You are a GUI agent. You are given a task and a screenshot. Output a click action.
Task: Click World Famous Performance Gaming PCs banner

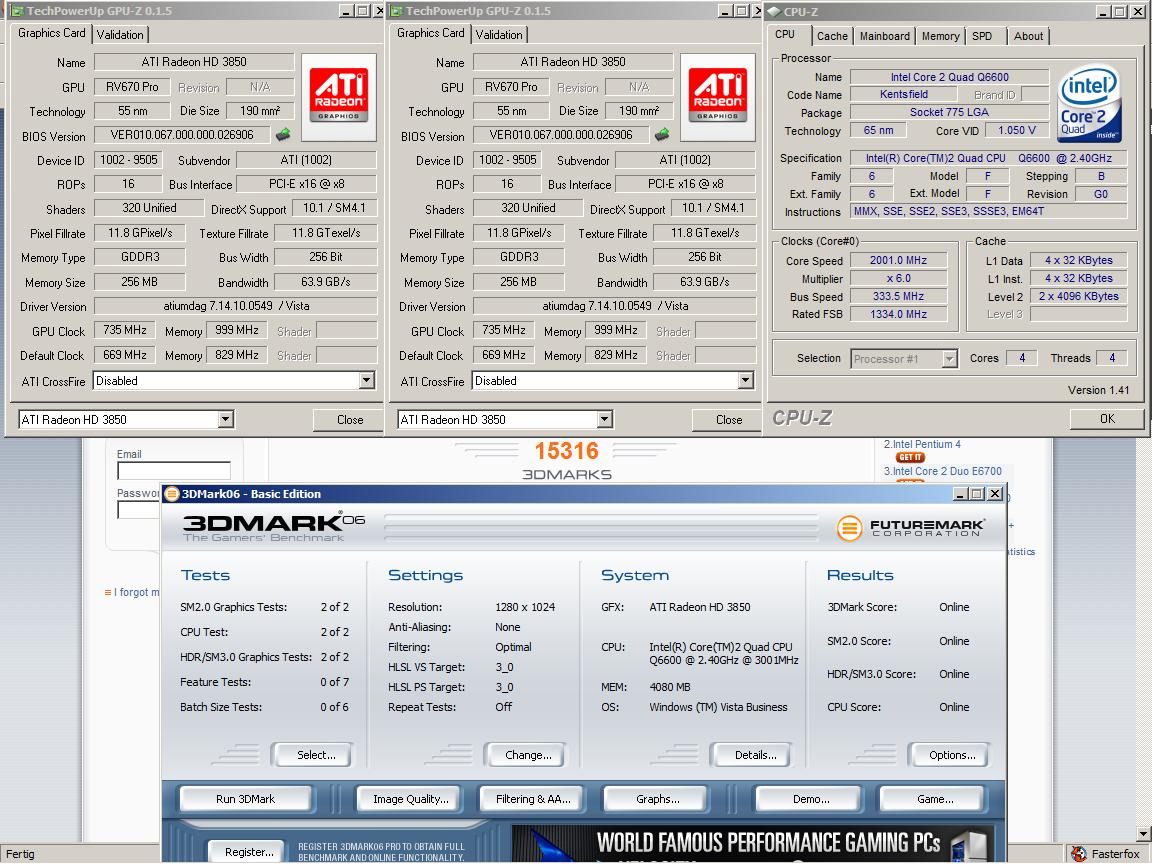(x=753, y=844)
